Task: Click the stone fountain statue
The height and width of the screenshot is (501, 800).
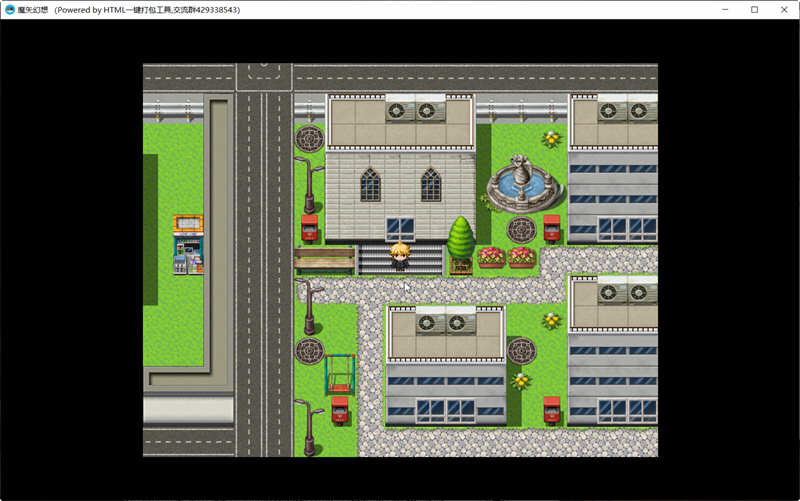Action: coord(518,181)
